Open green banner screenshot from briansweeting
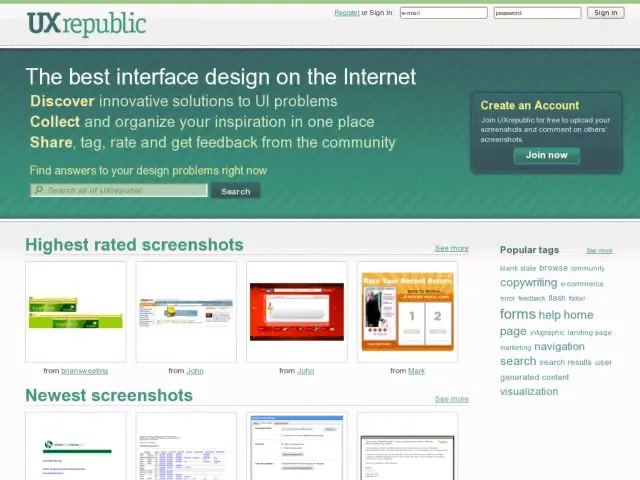 [76, 312]
